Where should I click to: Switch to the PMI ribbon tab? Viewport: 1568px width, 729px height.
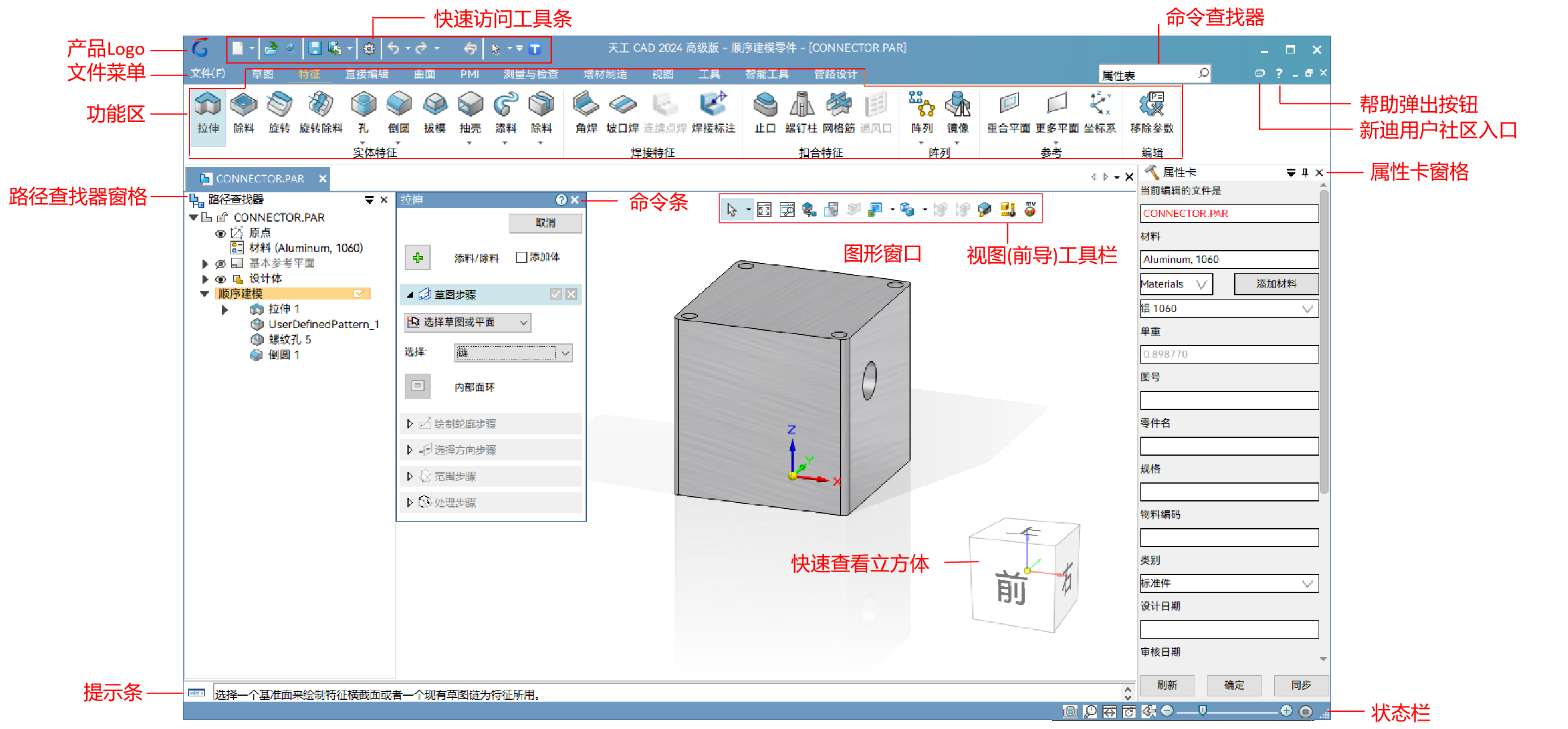coord(469,74)
